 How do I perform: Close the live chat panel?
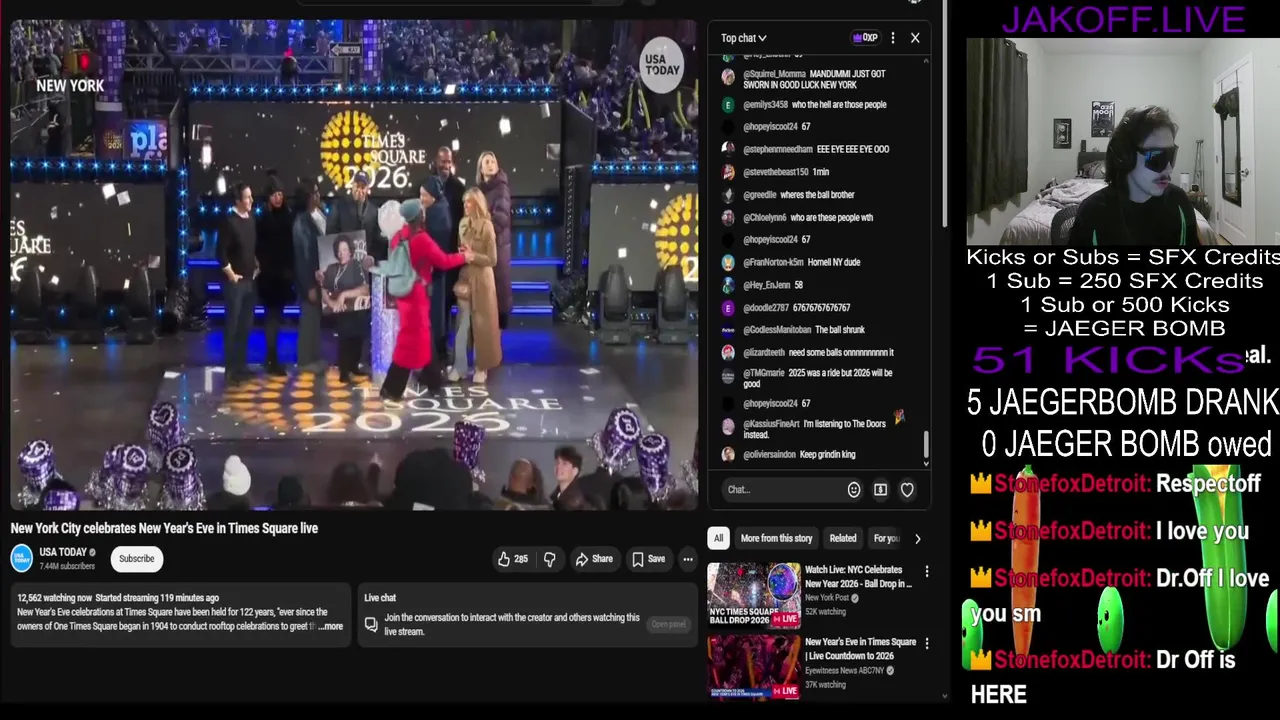[x=915, y=38]
